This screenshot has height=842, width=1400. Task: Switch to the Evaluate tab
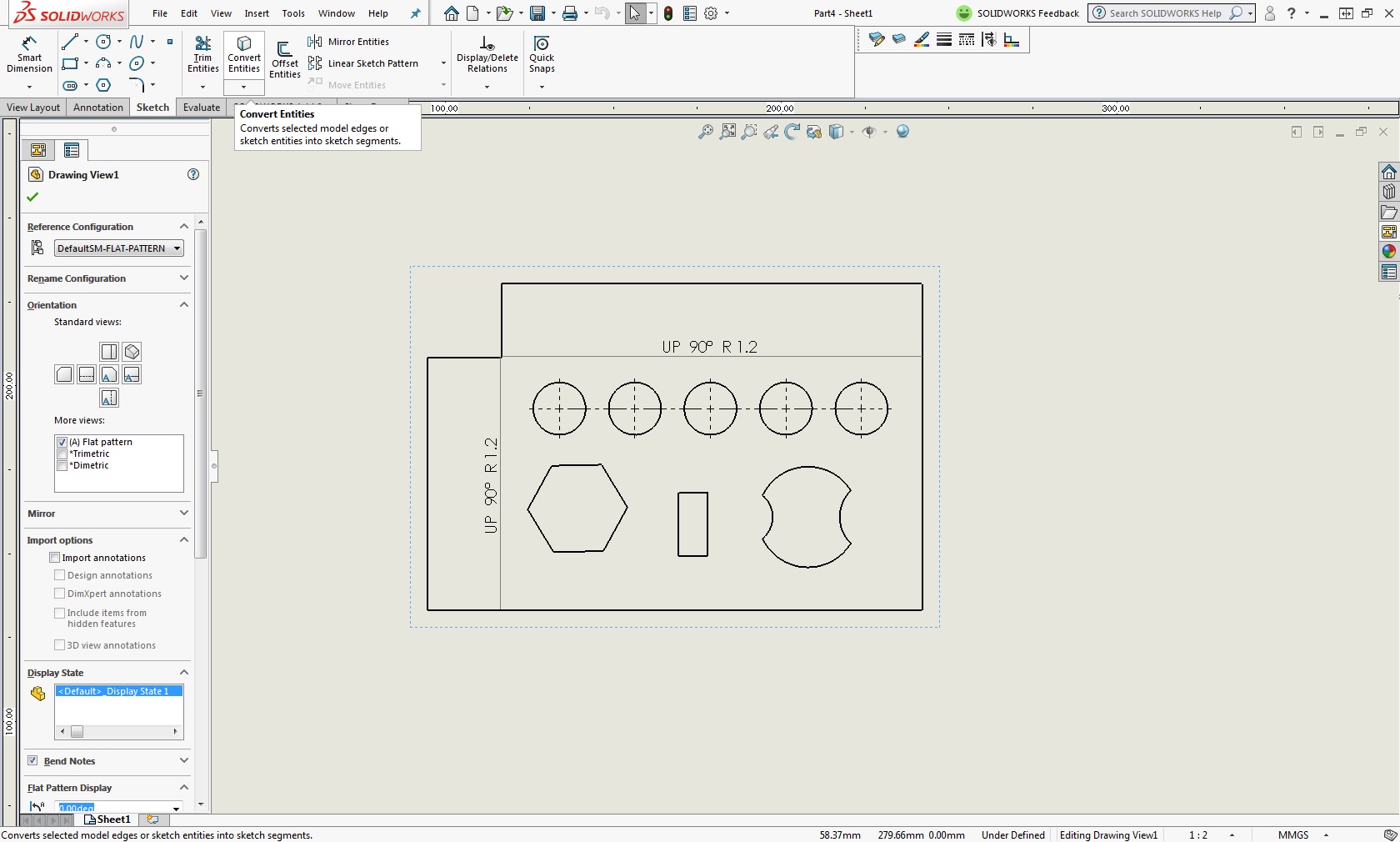point(202,108)
